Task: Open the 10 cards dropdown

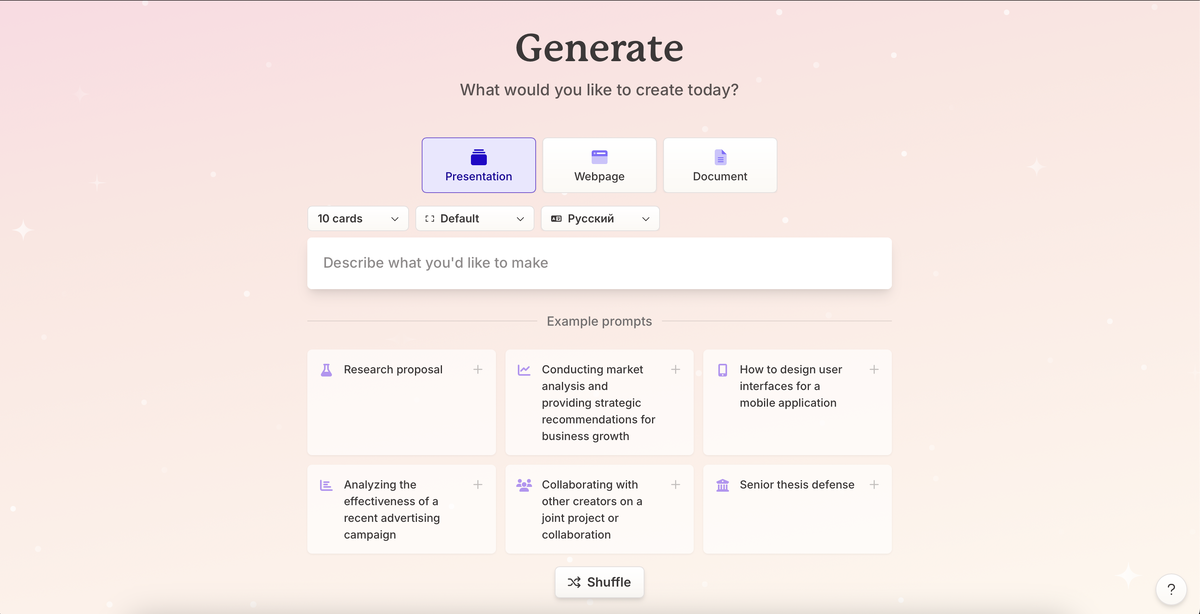Action: click(x=357, y=218)
